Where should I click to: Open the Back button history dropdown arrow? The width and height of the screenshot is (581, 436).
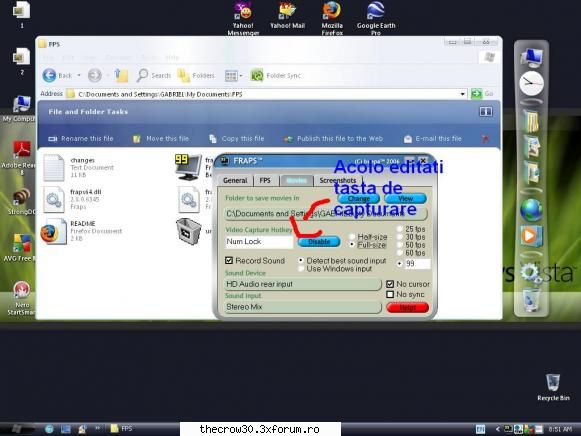coord(79,75)
